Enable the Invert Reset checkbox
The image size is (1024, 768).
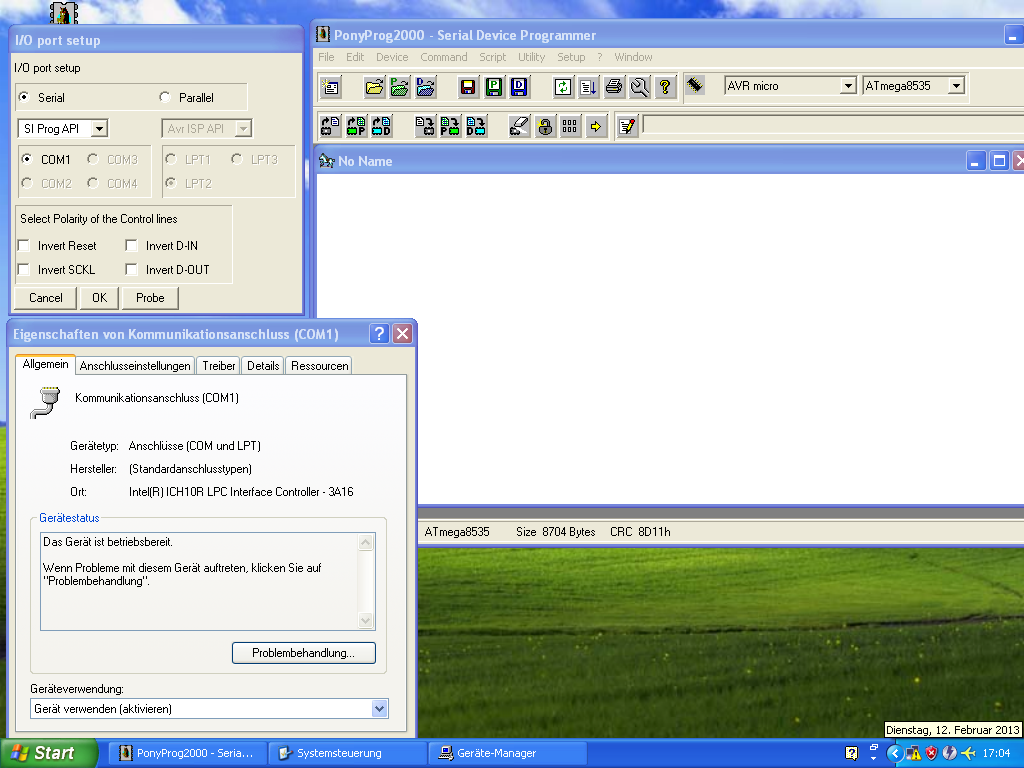coord(24,246)
